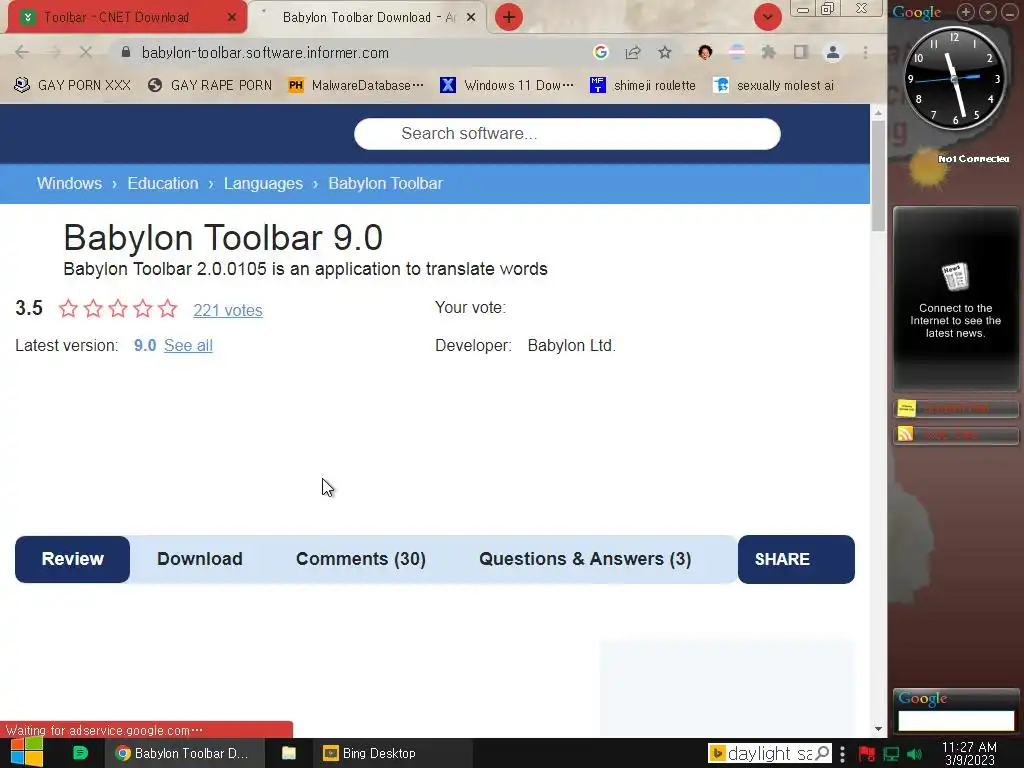Bookmark this page with the star icon

[665, 52]
